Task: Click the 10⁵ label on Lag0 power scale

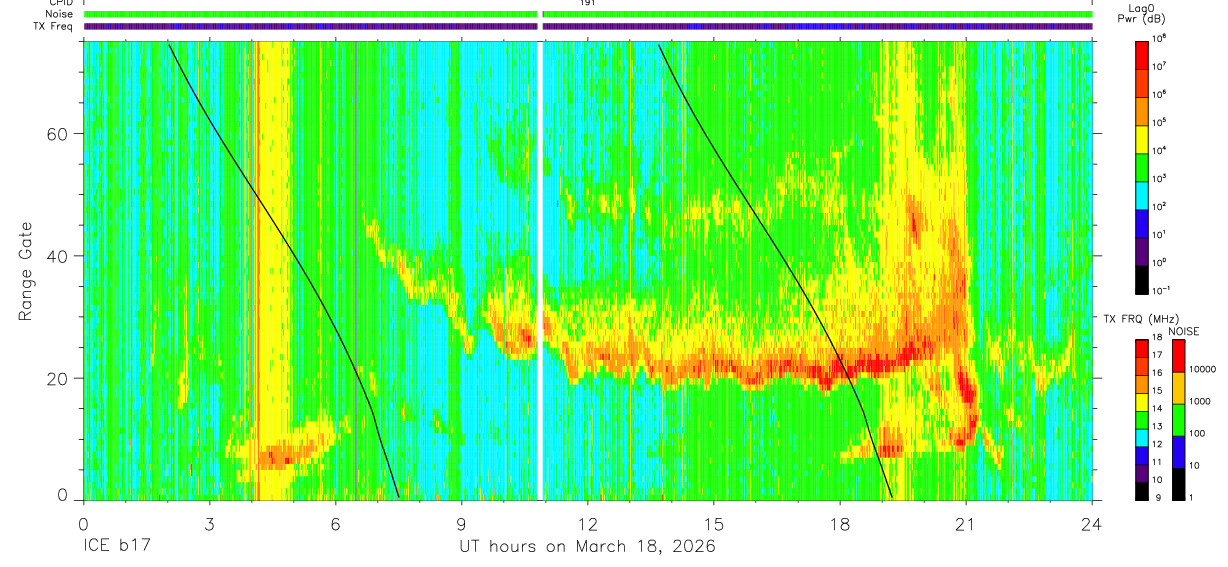Action: 1160,122
